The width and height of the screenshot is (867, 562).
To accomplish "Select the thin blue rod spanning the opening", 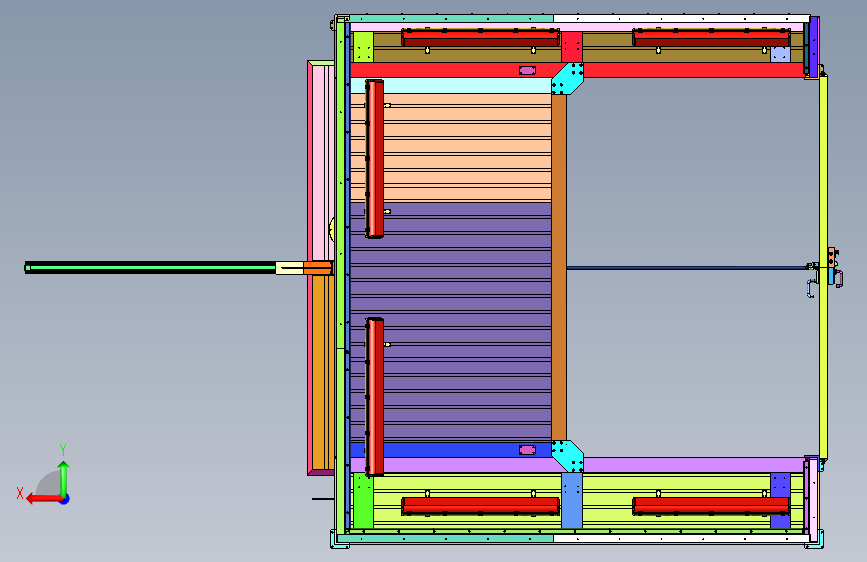I will click(687, 268).
